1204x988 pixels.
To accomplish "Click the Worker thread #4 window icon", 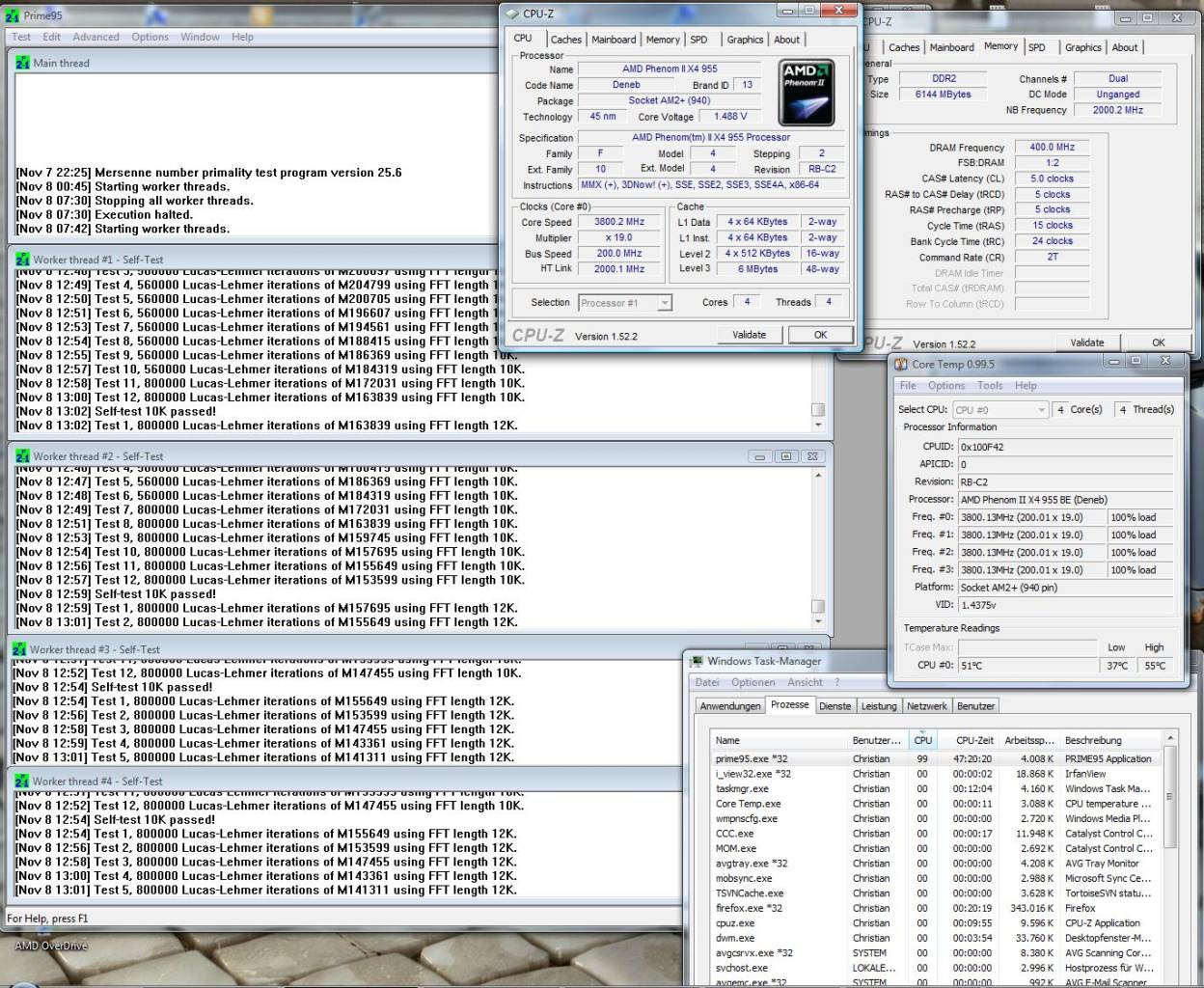I will [x=22, y=781].
